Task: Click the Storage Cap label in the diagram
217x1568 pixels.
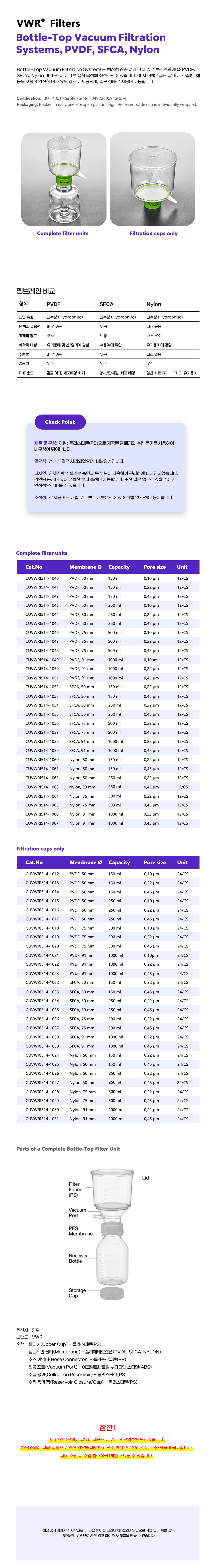Action: pos(77,1293)
